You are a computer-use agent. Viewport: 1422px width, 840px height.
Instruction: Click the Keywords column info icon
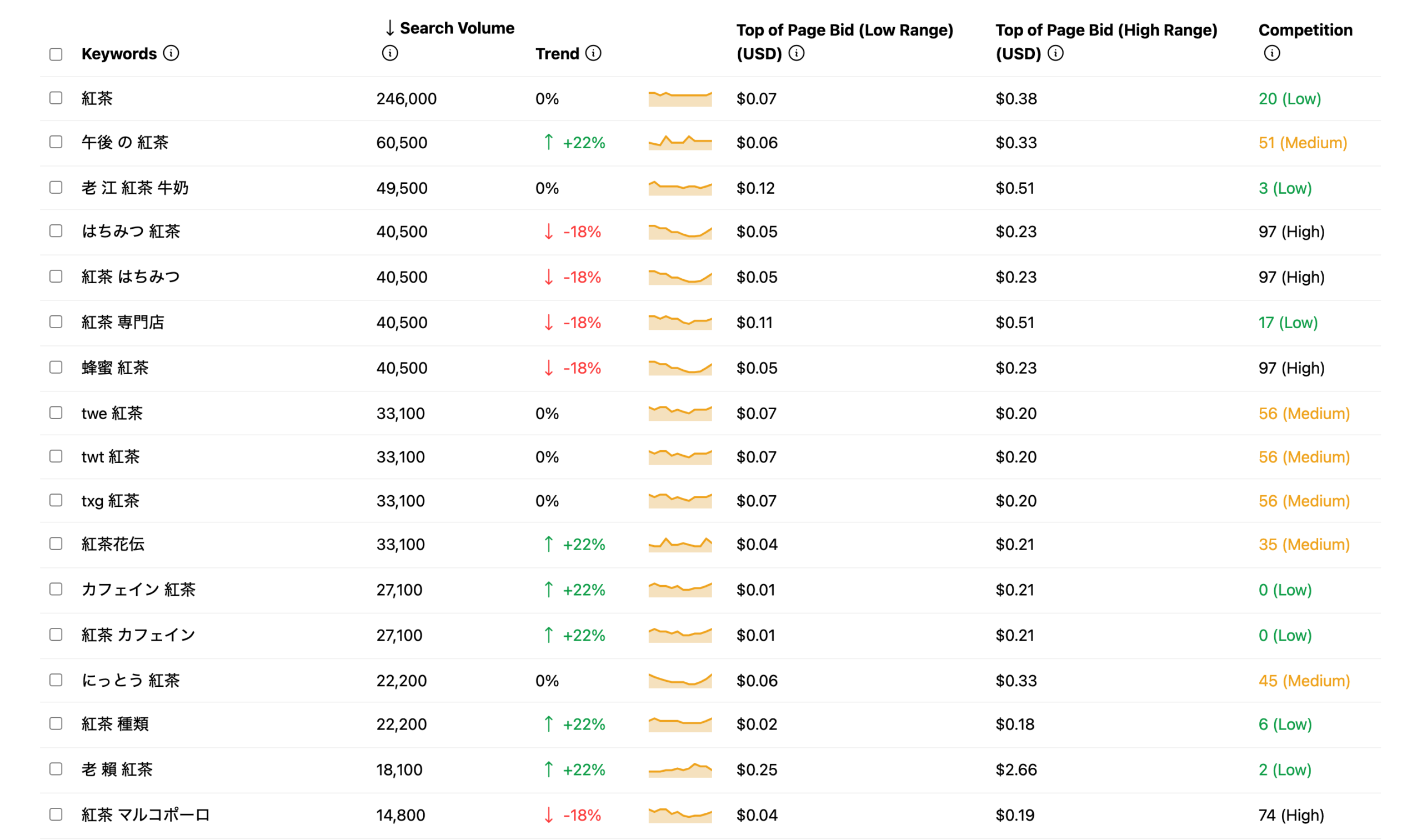[x=171, y=53]
